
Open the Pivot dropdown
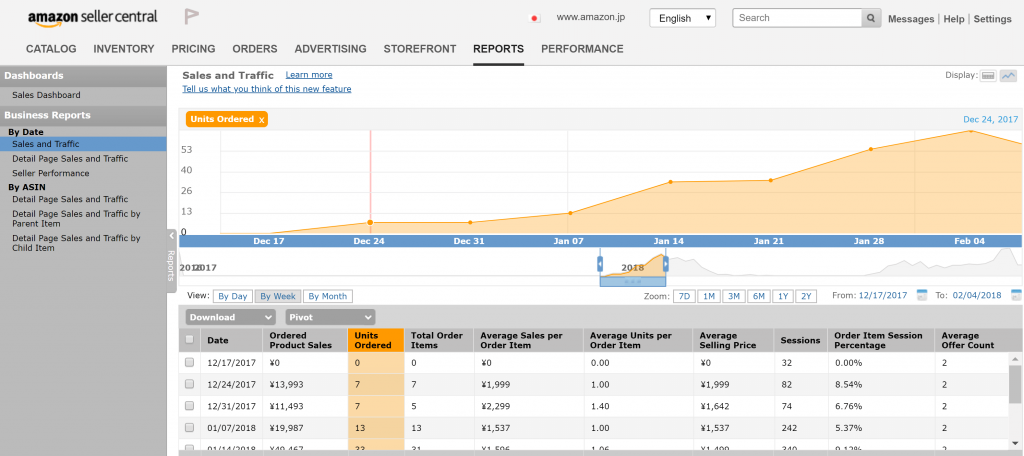coord(330,318)
